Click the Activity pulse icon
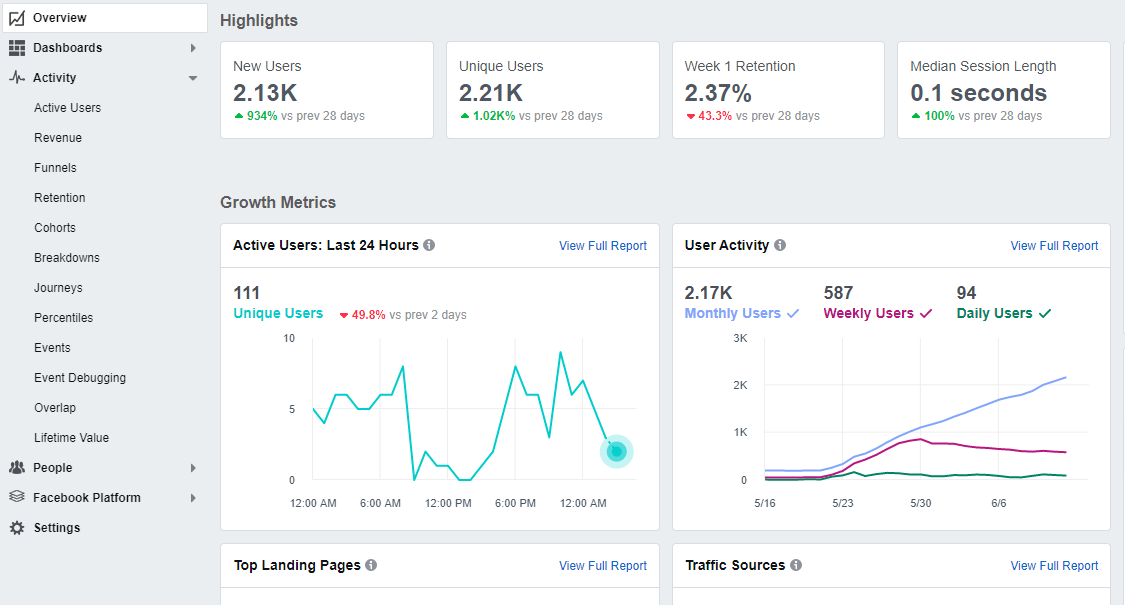Image resolution: width=1125 pixels, height=605 pixels. (x=17, y=78)
